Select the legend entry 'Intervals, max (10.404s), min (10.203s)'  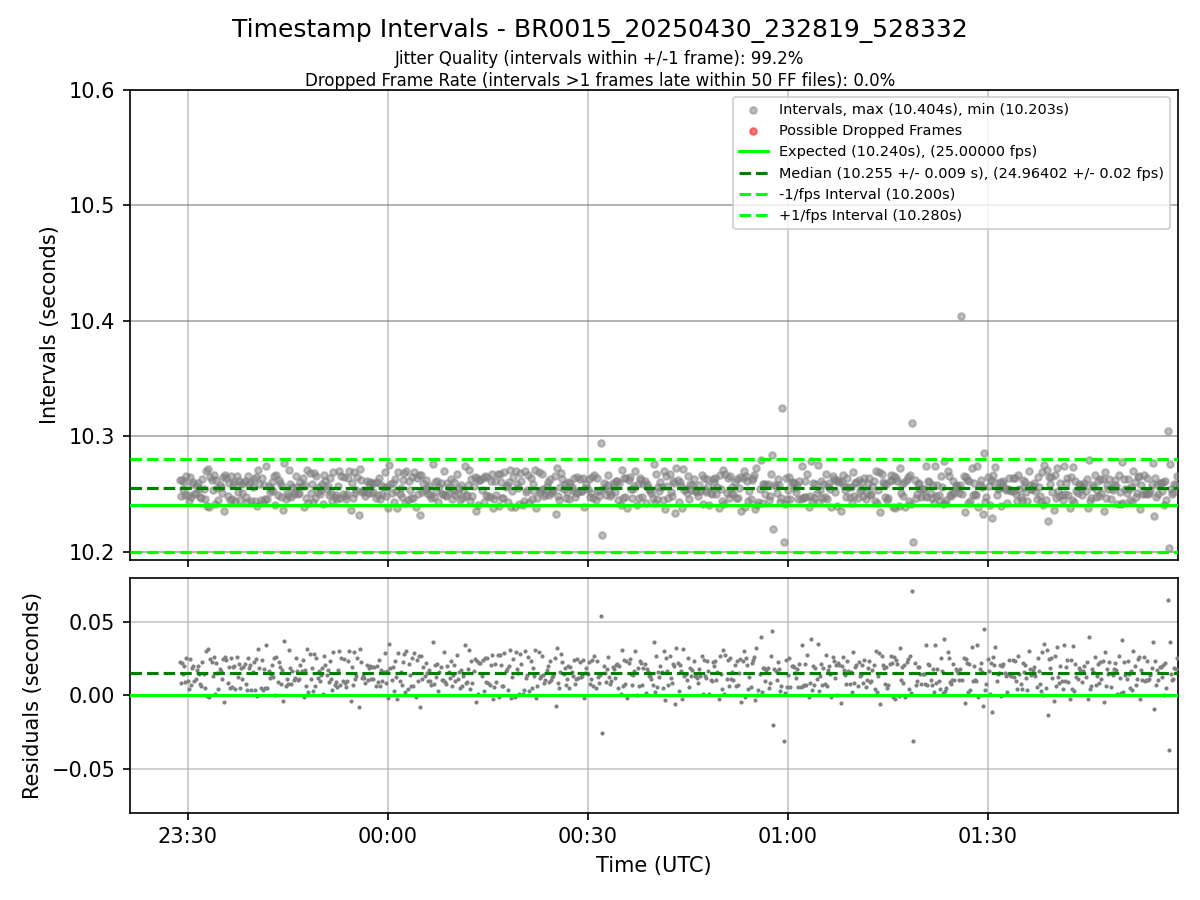click(x=924, y=109)
